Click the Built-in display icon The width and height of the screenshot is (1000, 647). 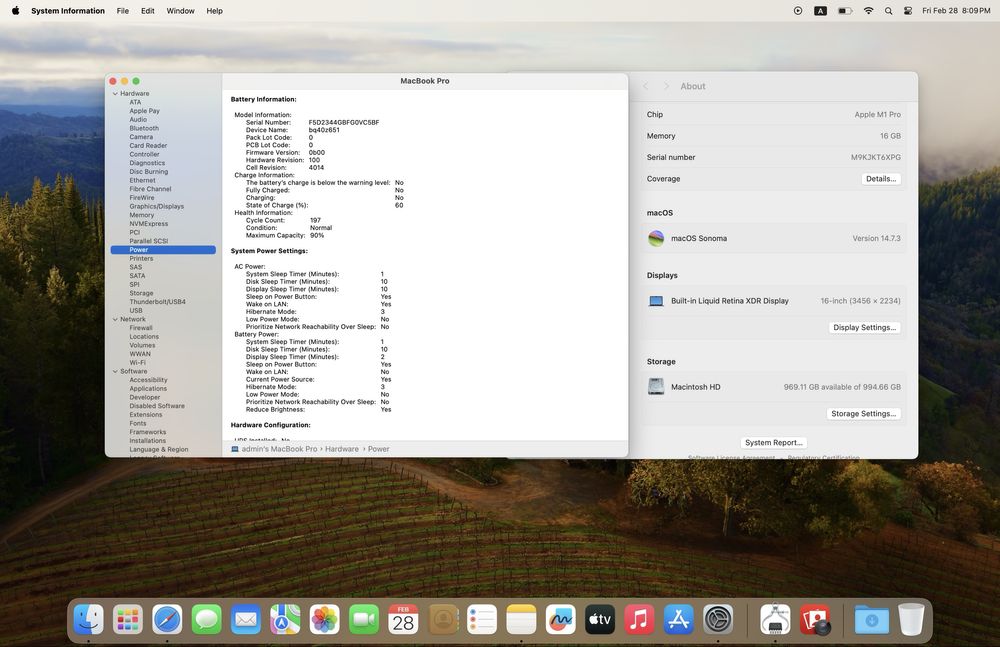coord(656,301)
